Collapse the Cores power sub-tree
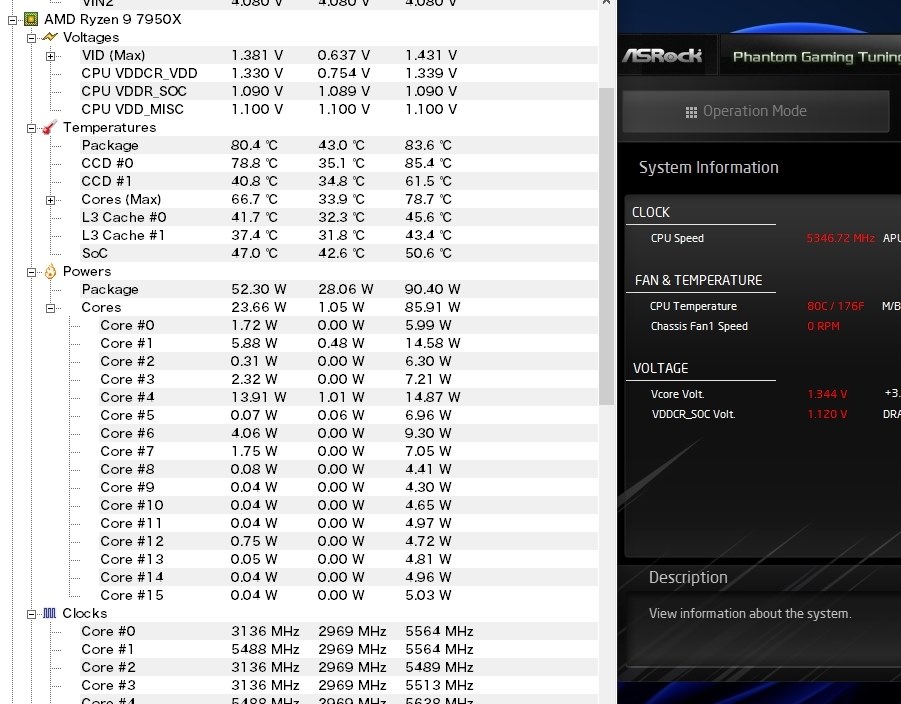901x704 pixels. pos(51,308)
